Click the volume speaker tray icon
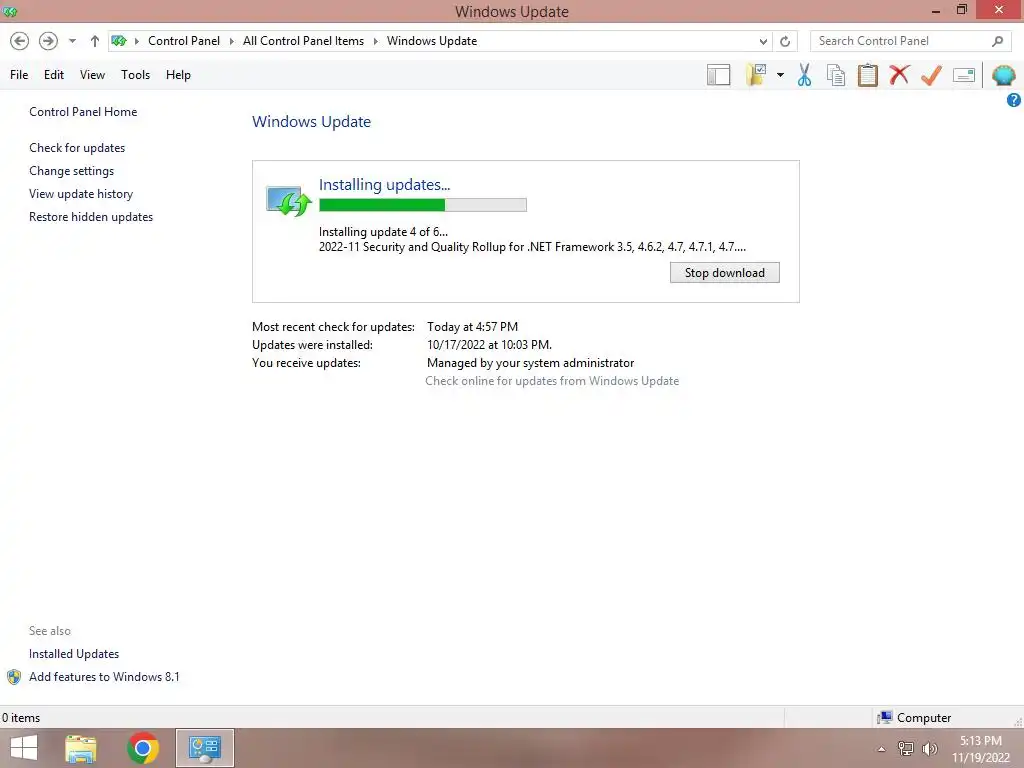 coord(929,749)
